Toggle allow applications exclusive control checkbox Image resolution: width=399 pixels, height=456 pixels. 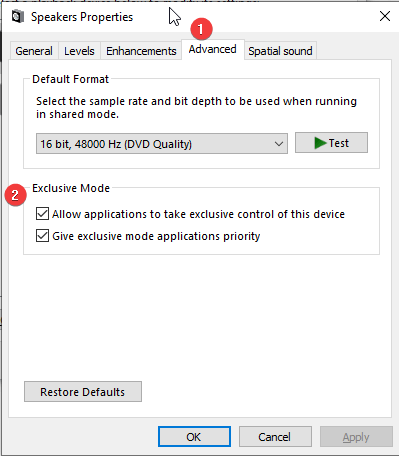coord(42,214)
